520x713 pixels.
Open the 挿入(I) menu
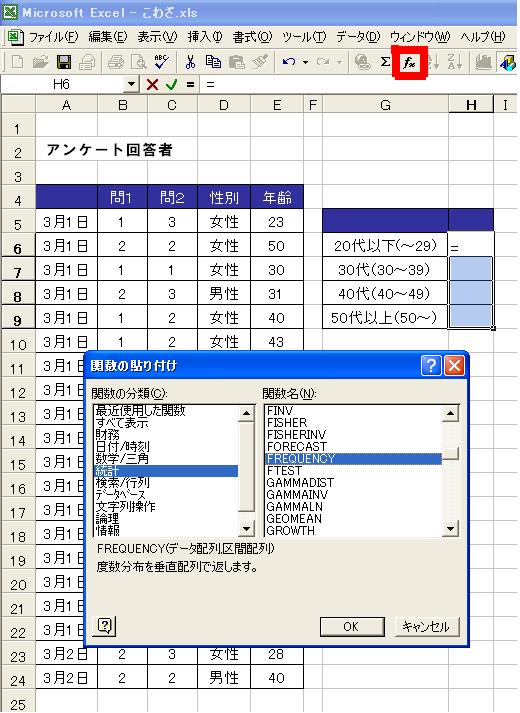coord(205,37)
